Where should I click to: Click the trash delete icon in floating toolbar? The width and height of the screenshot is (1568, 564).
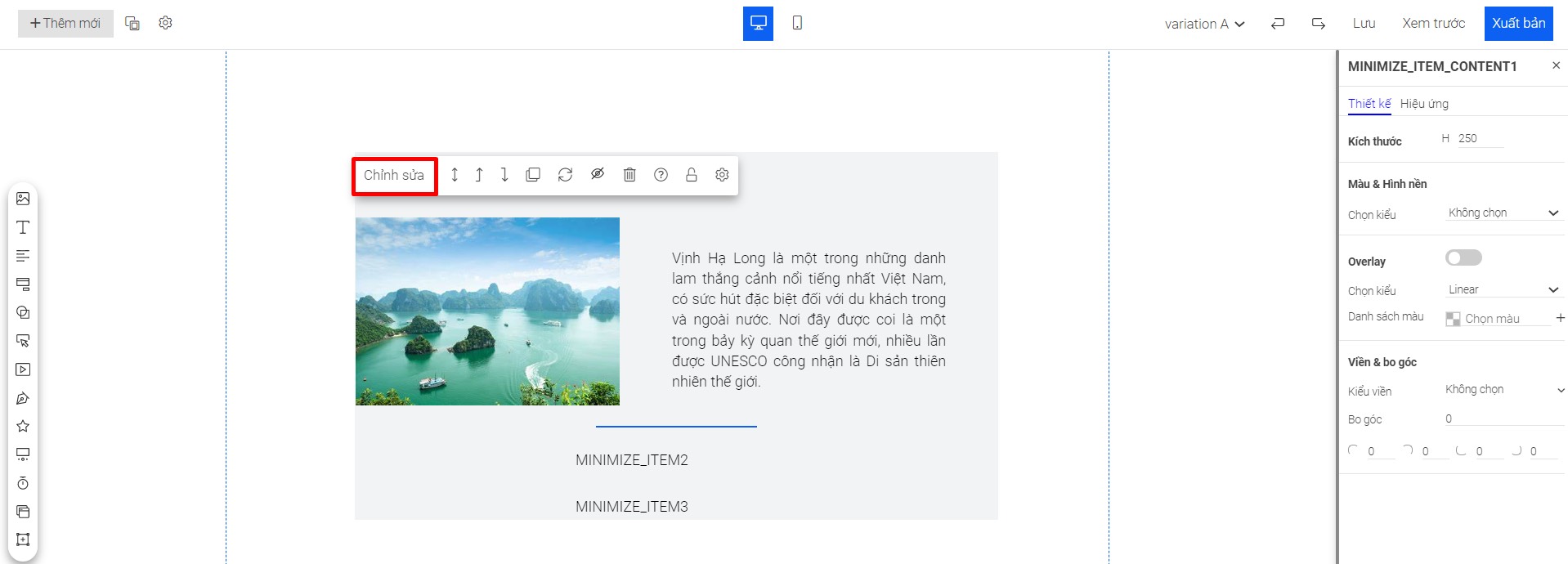(629, 175)
